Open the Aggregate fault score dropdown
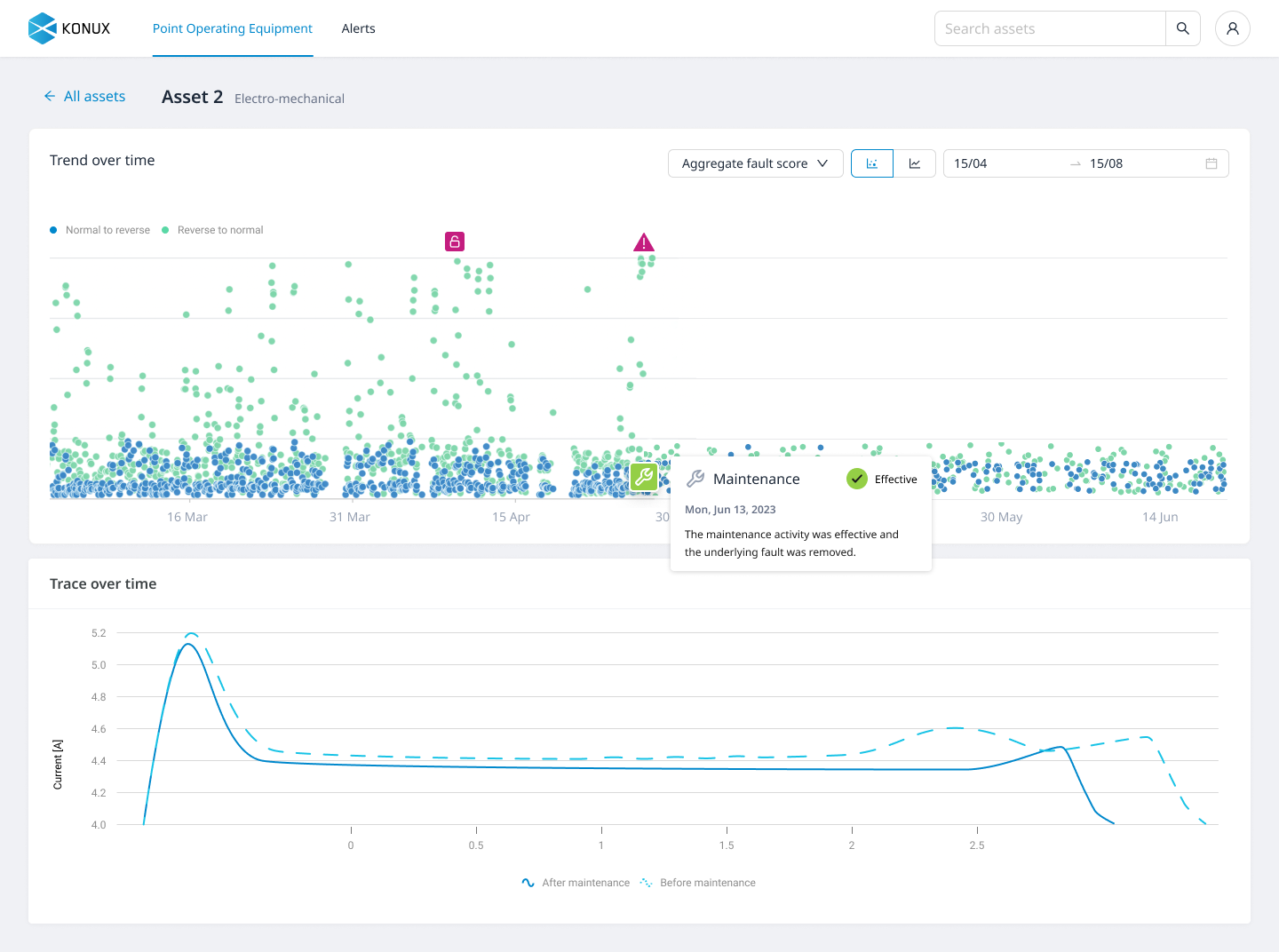Viewport: 1279px width, 952px height. coord(755,163)
